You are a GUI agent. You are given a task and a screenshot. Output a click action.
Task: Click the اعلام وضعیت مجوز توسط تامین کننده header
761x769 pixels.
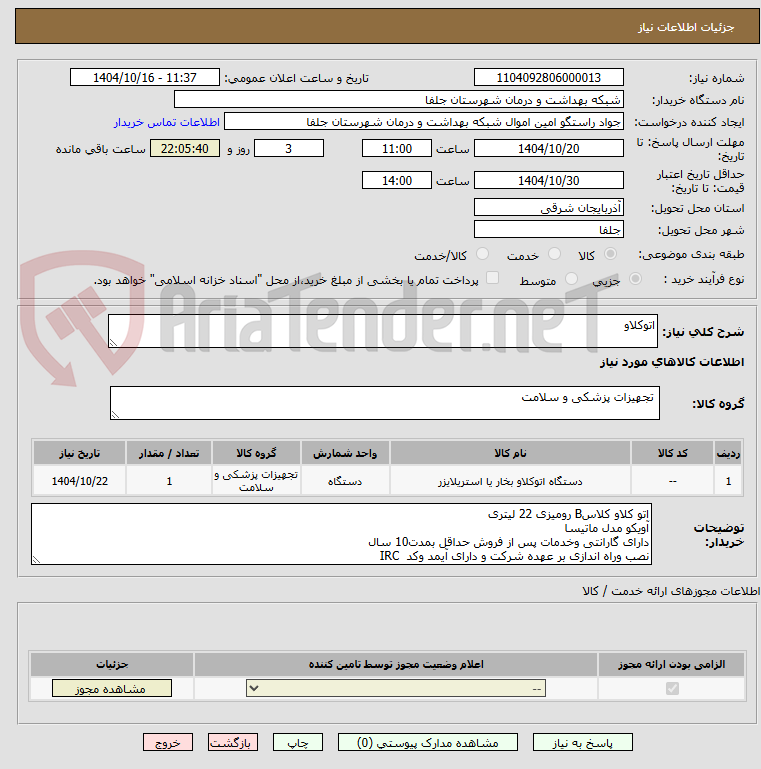[x=396, y=664]
